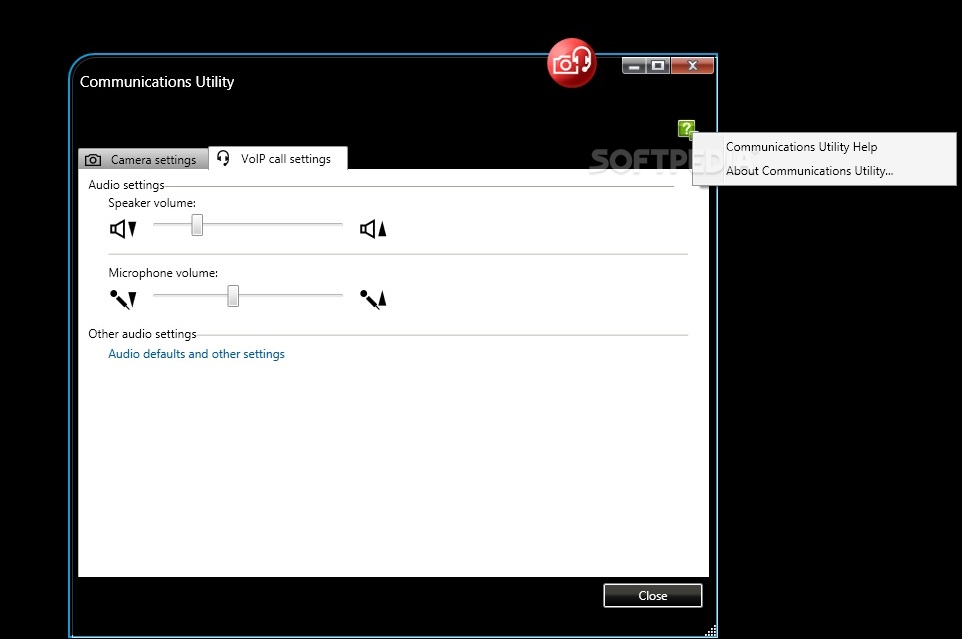Click the Audio settings heading

coord(126,185)
